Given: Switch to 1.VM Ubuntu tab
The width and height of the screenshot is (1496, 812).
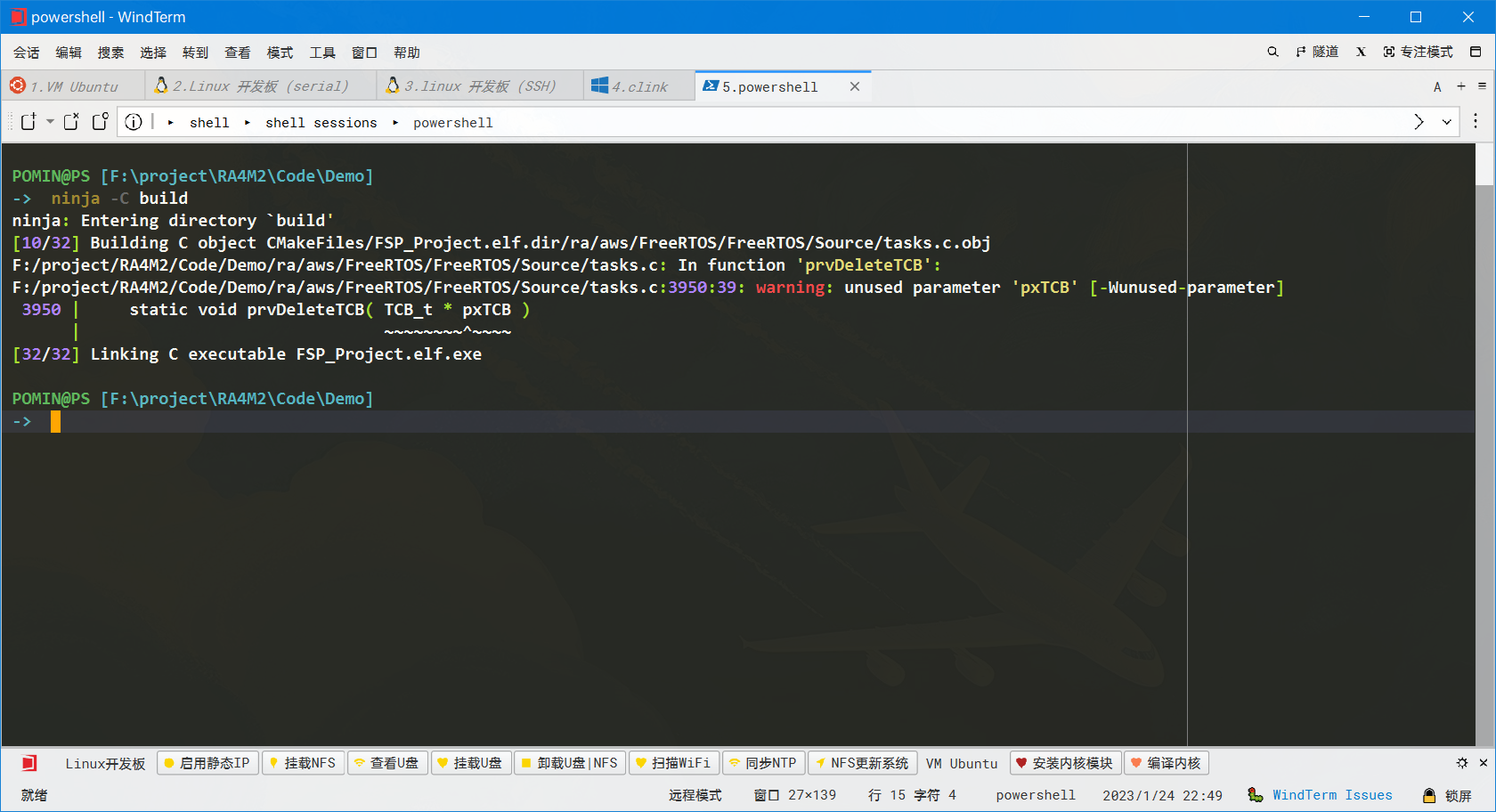Looking at the screenshot, I should pyautogui.click(x=73, y=86).
